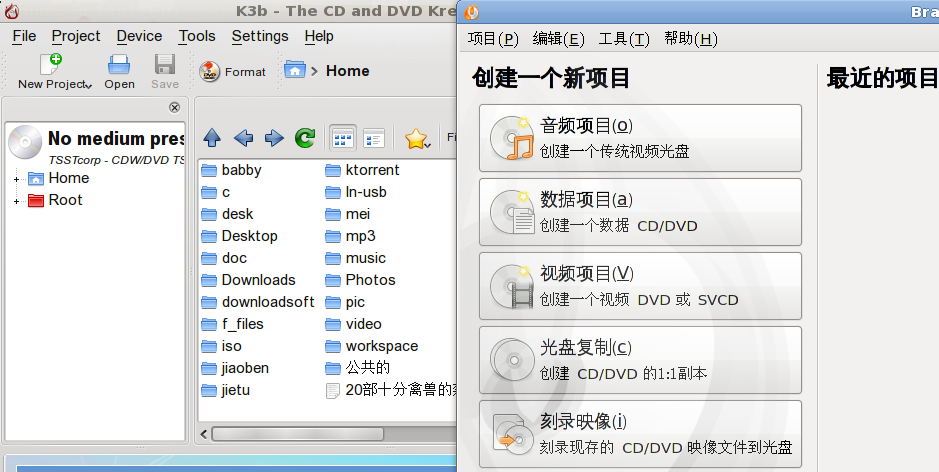The height and width of the screenshot is (472, 939).
Task: Select the text file starting with 20部十分
Action: 390,390
